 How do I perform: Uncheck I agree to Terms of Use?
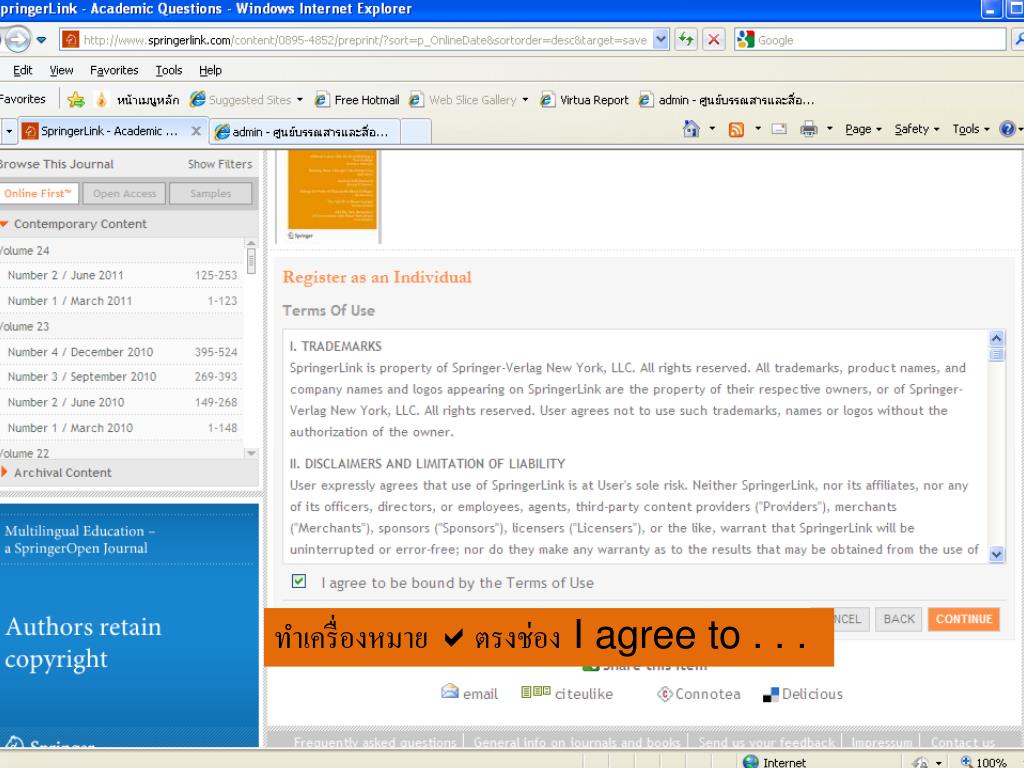(x=299, y=581)
